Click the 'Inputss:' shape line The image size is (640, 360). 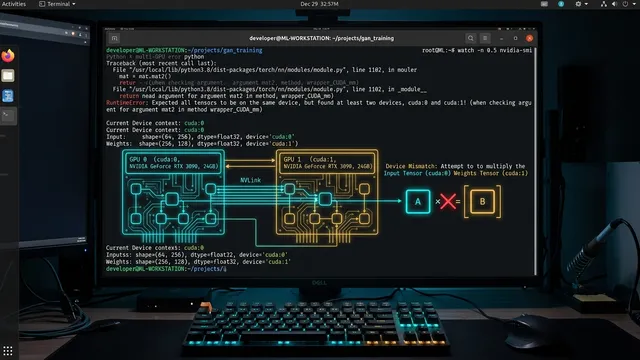196,255
